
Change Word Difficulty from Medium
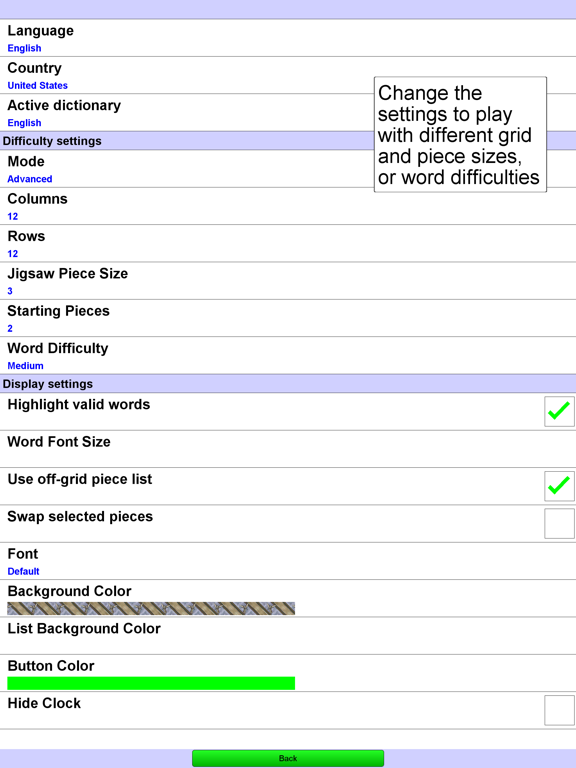click(x=288, y=355)
